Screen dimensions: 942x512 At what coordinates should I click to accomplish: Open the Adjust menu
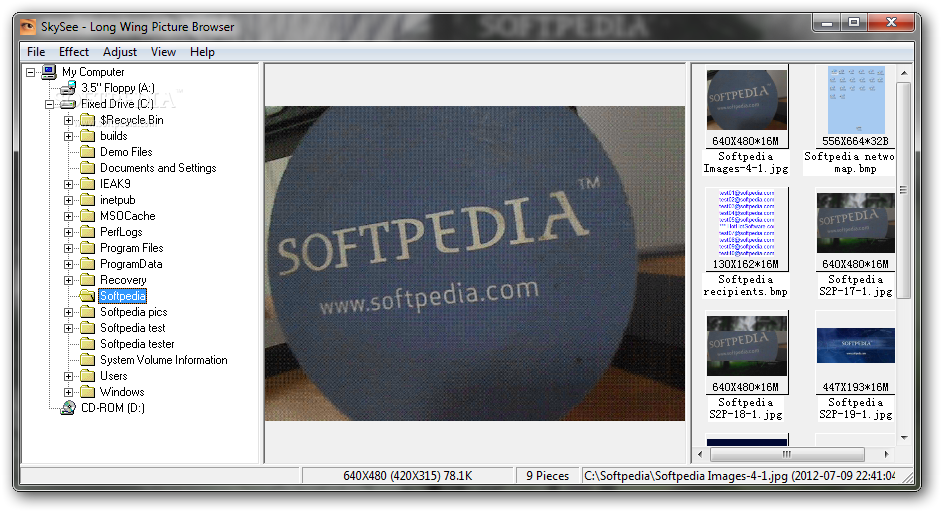click(120, 52)
